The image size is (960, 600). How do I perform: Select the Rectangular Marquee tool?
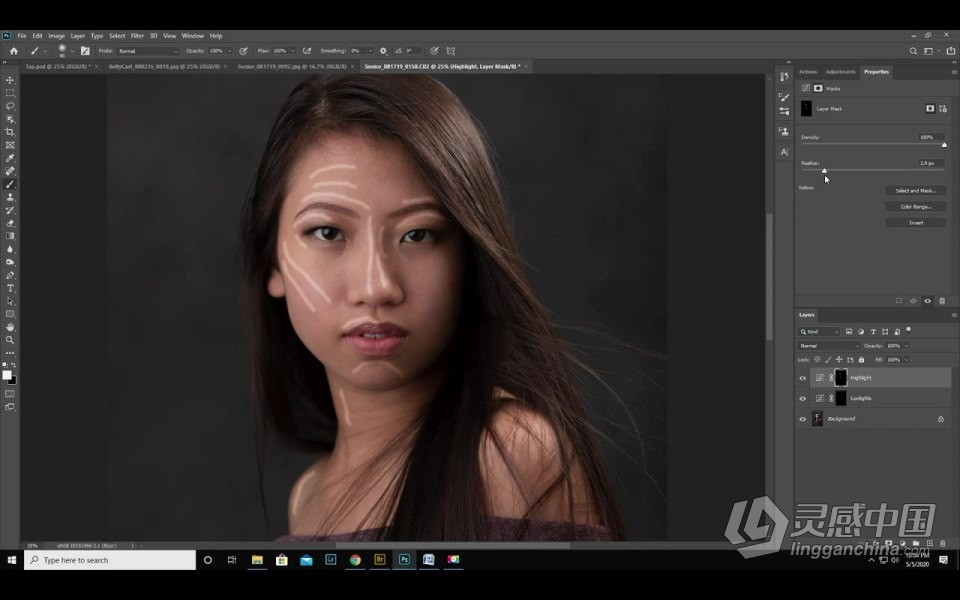10,93
